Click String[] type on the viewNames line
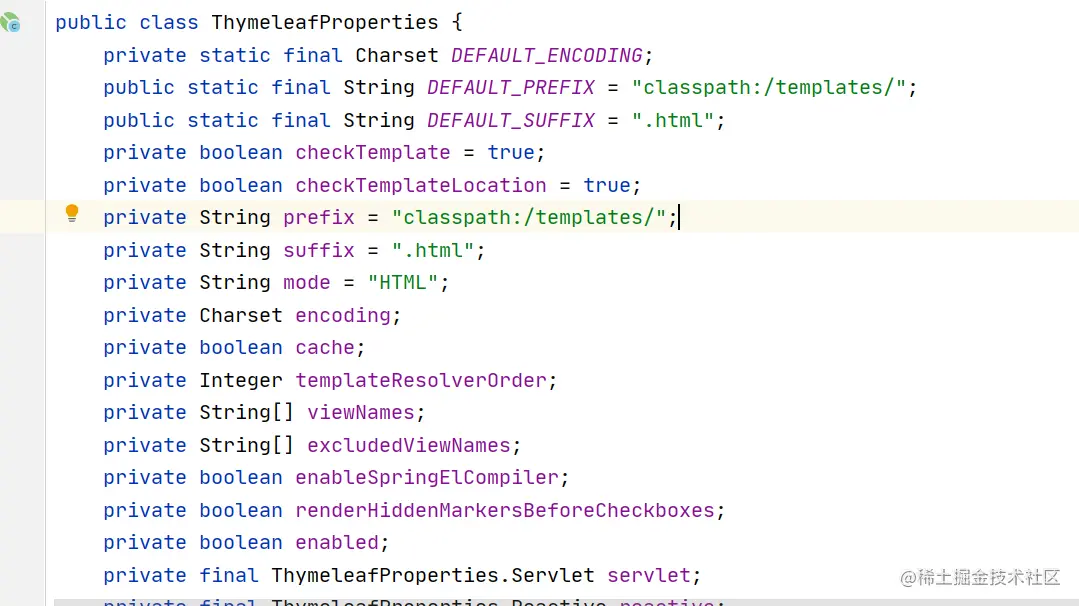1079x606 pixels. (247, 413)
